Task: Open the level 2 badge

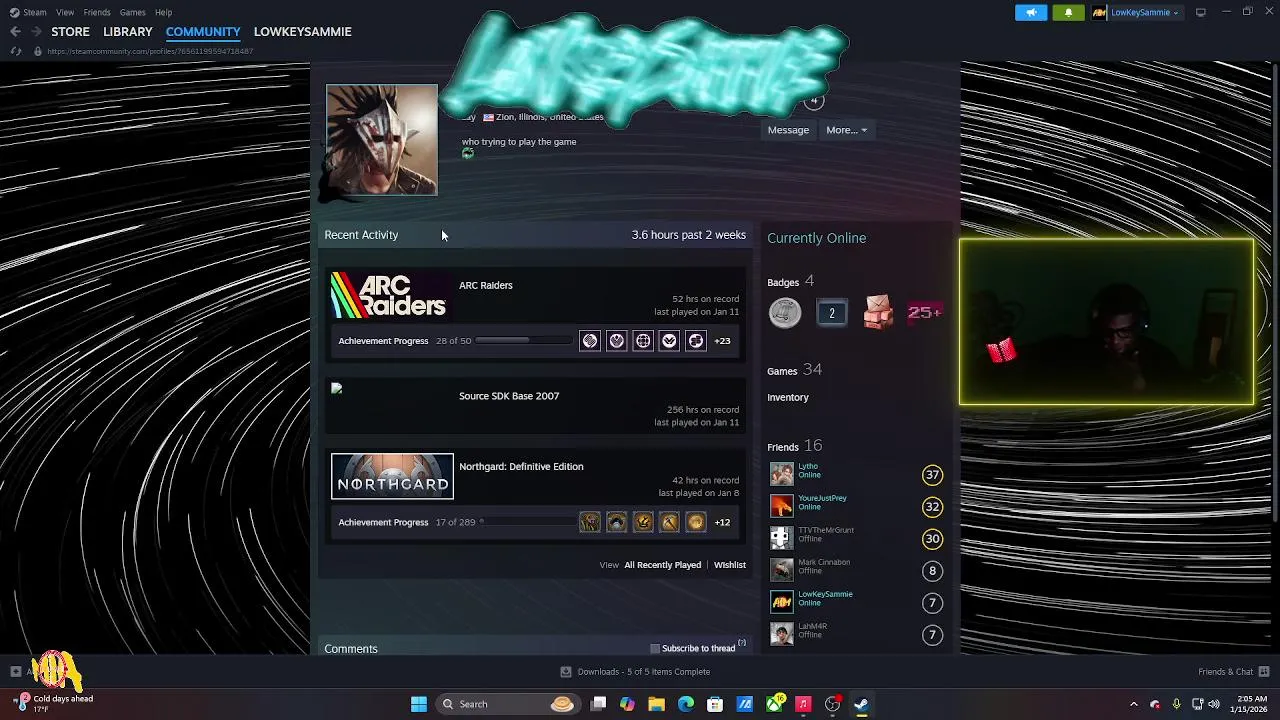Action: [831, 313]
